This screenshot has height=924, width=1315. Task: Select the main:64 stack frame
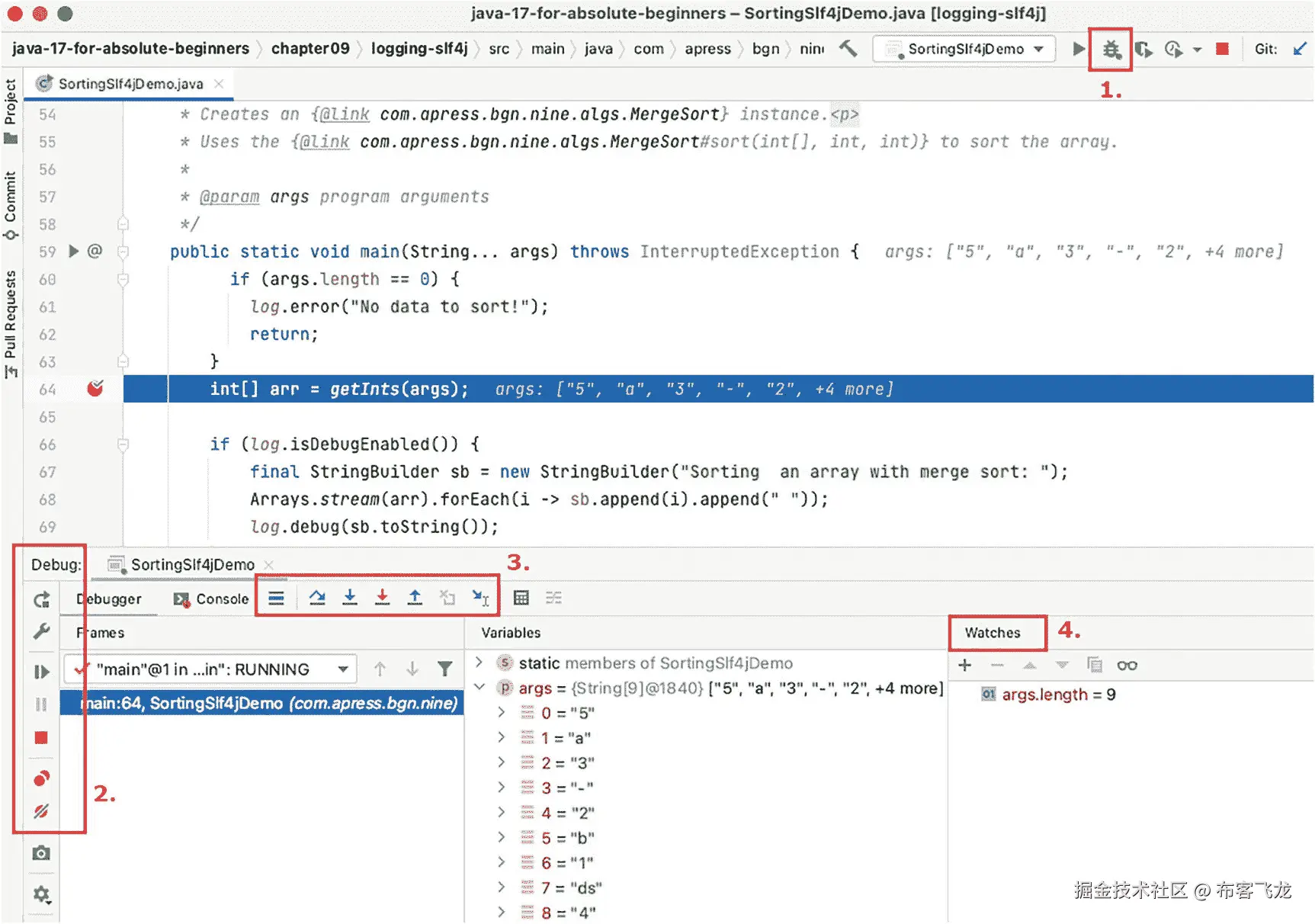click(x=262, y=703)
